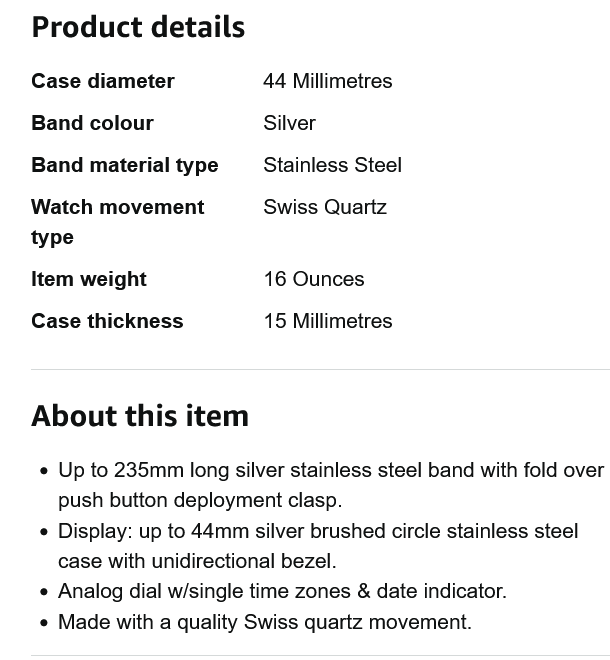Select the Band colour label
Viewport: 610px width, 660px height.
[92, 123]
